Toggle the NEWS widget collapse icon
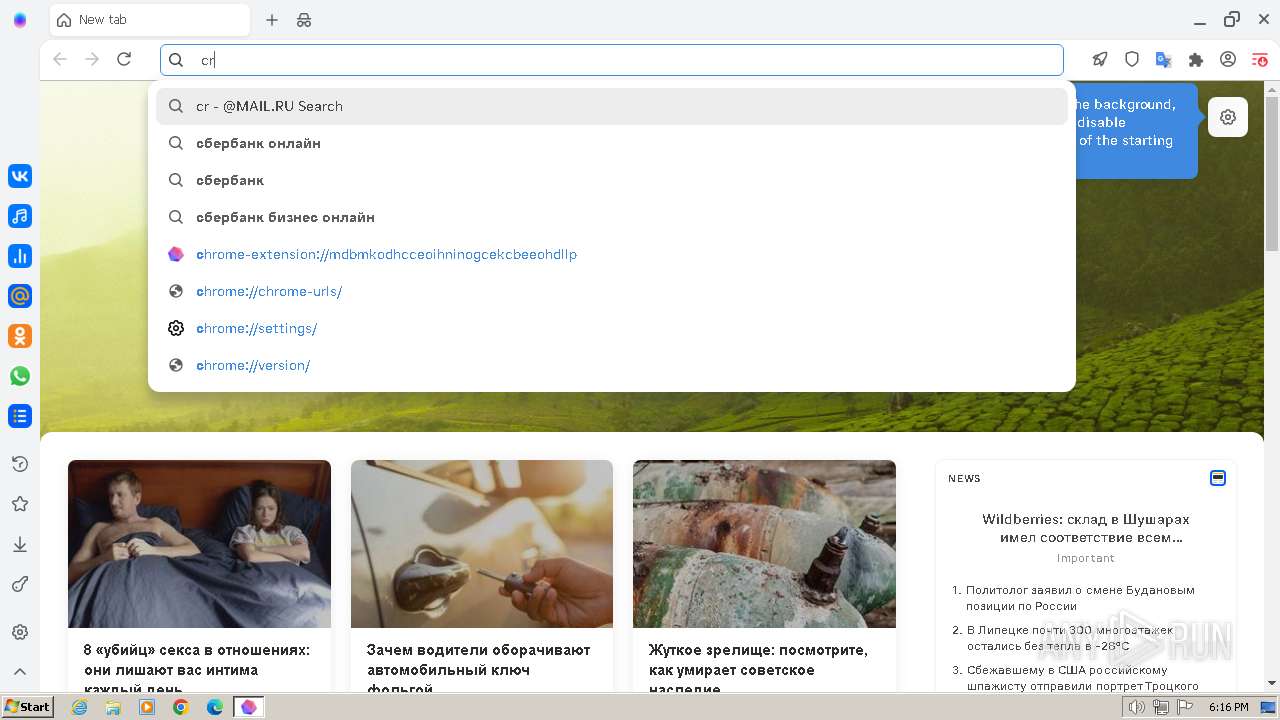The height and width of the screenshot is (720, 1280). 1218,478
